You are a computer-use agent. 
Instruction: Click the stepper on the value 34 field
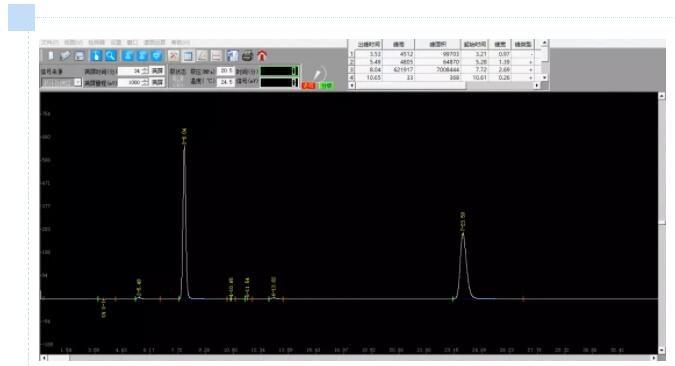click(x=145, y=71)
